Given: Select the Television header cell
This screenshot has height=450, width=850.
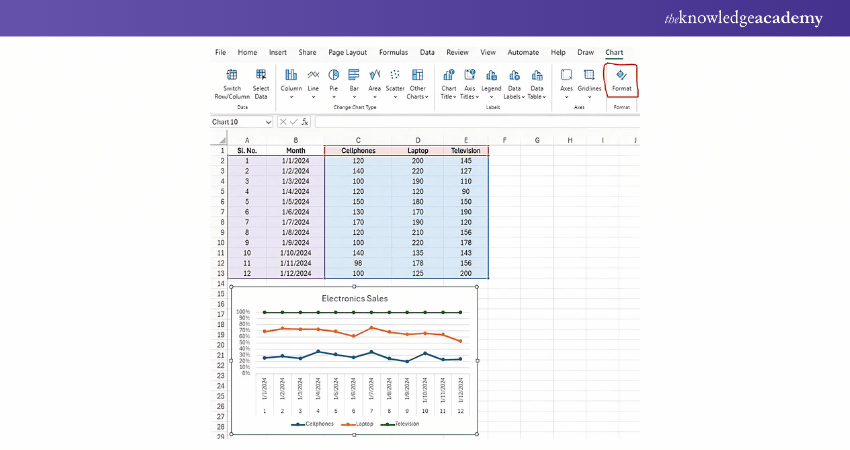Looking at the screenshot, I should 466,151.
